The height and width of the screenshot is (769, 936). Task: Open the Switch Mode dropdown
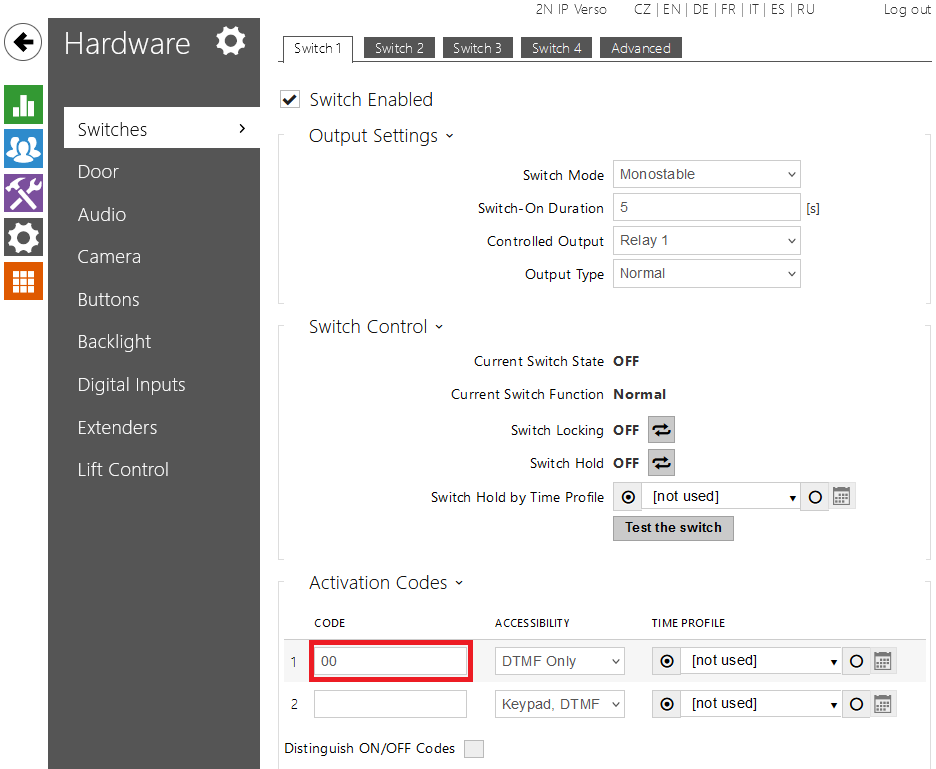(706, 174)
